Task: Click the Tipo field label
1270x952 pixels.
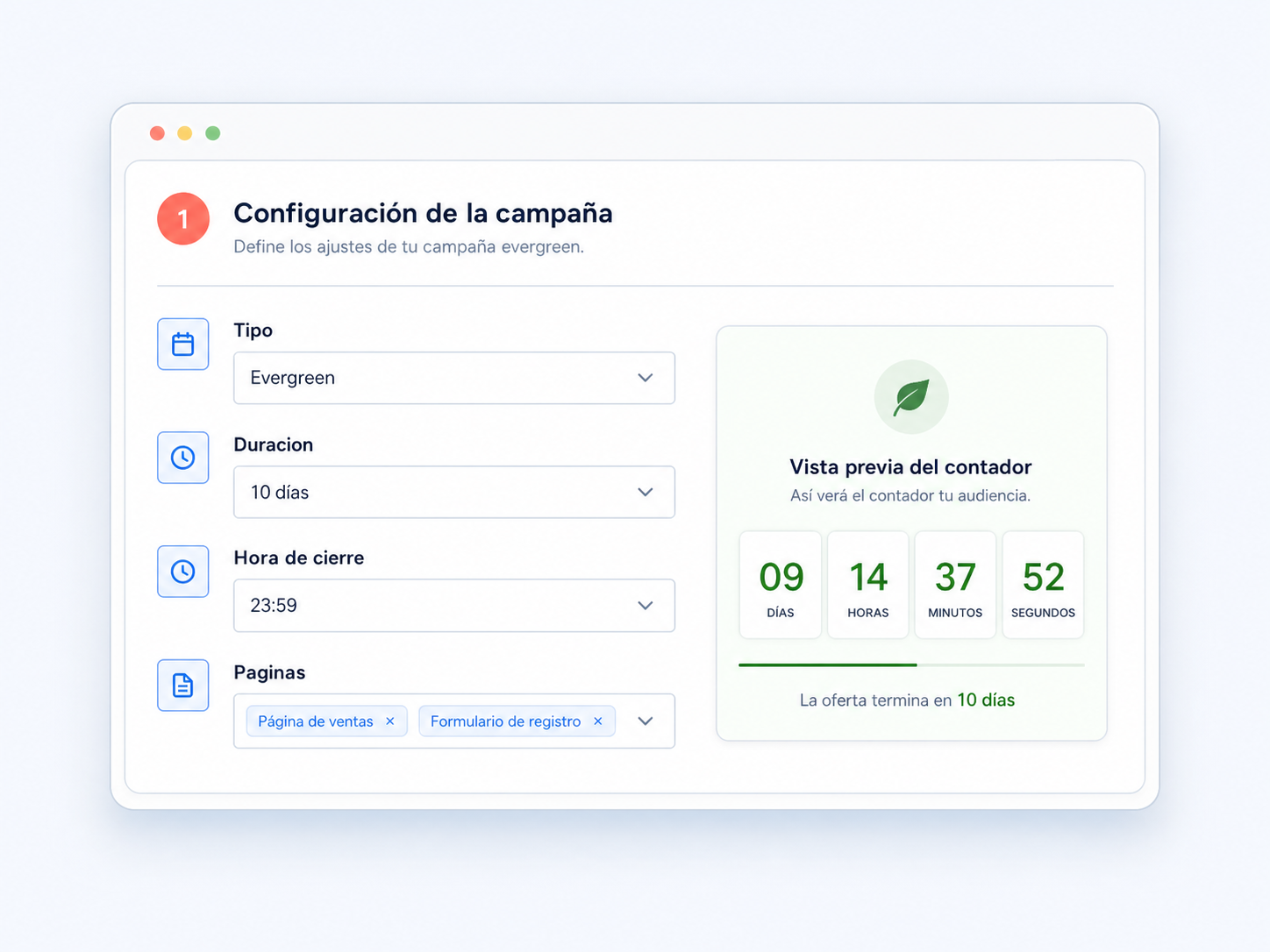Action: coord(253,330)
